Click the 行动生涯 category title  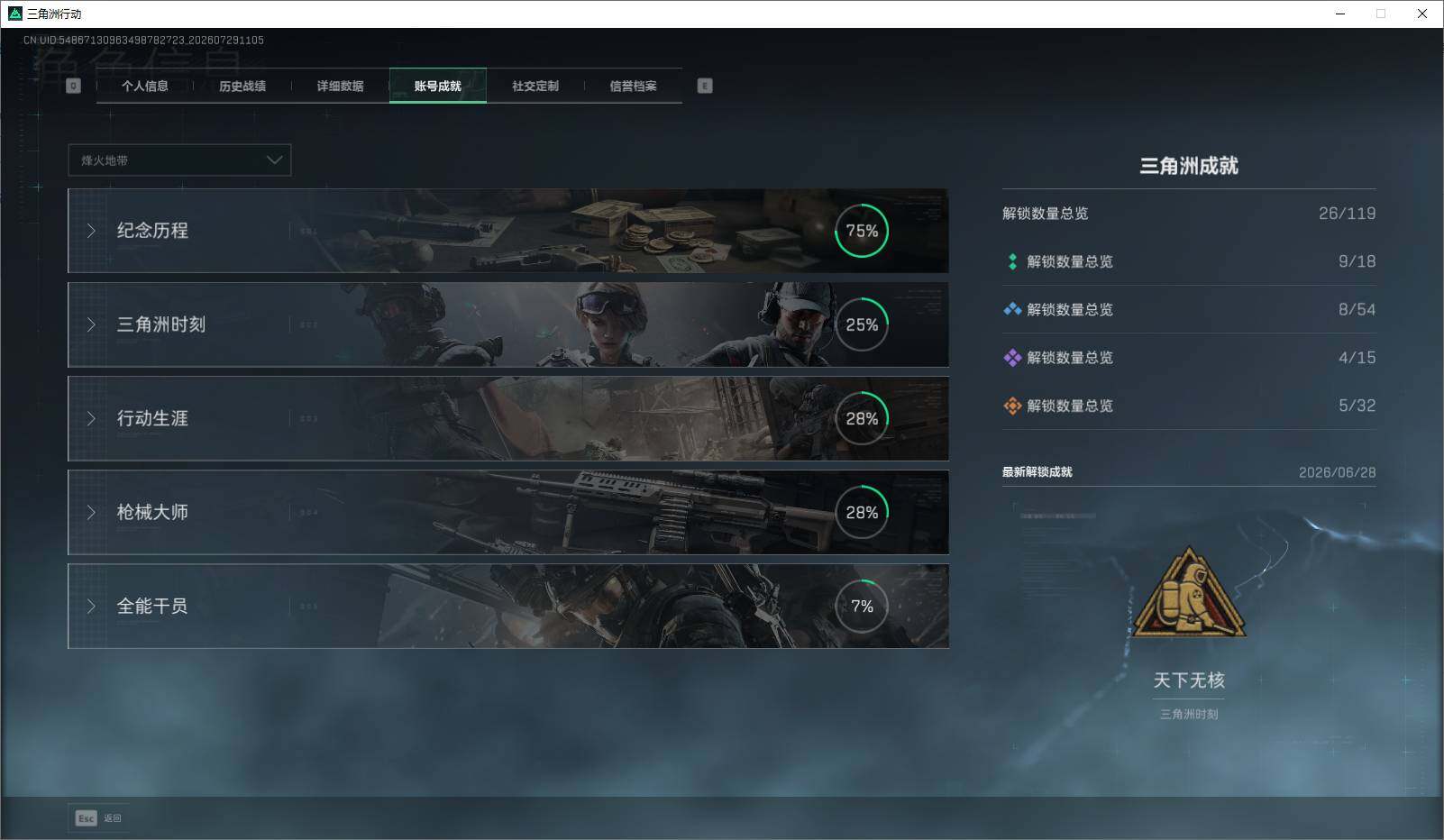[x=152, y=418]
